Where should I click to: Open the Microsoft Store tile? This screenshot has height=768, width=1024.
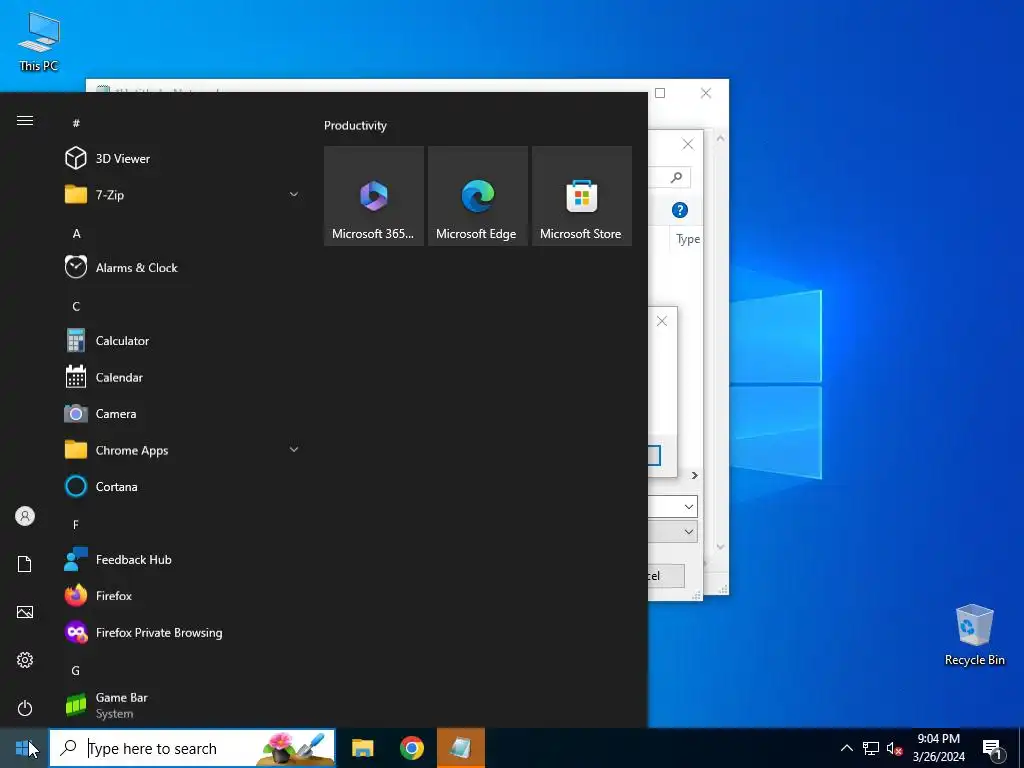click(x=582, y=196)
